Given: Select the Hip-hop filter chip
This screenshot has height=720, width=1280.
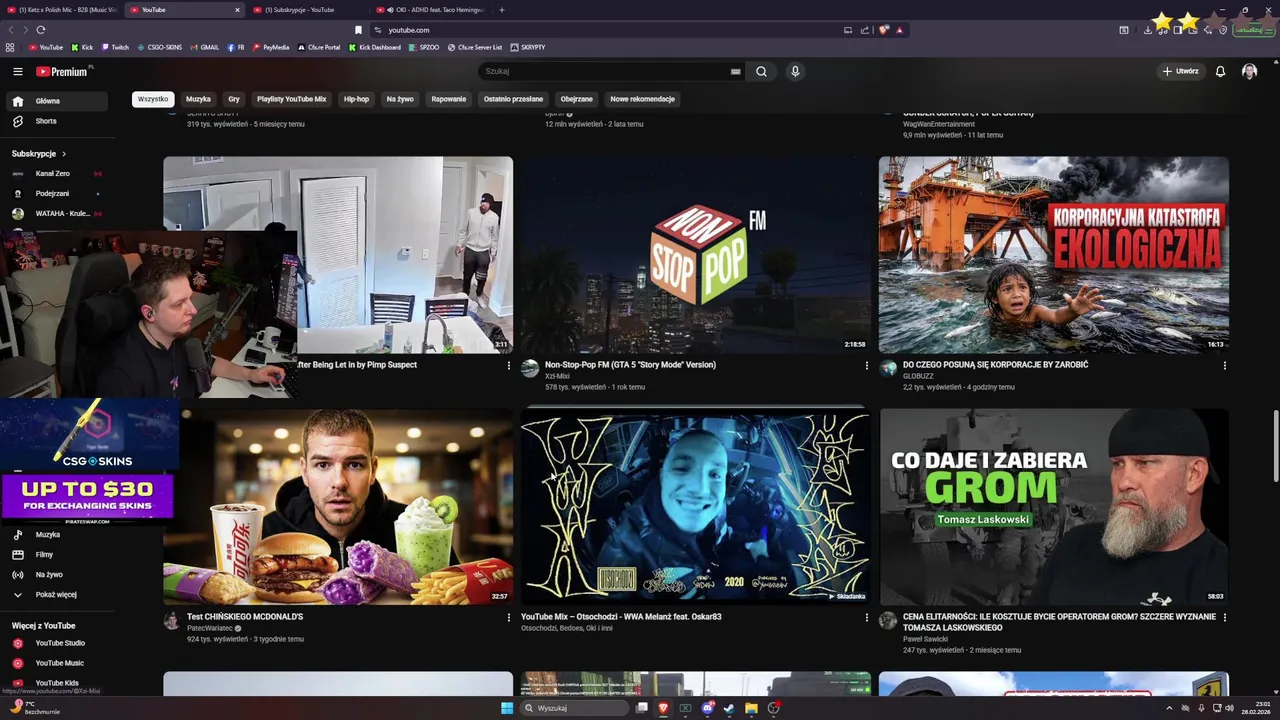Looking at the screenshot, I should point(356,99).
